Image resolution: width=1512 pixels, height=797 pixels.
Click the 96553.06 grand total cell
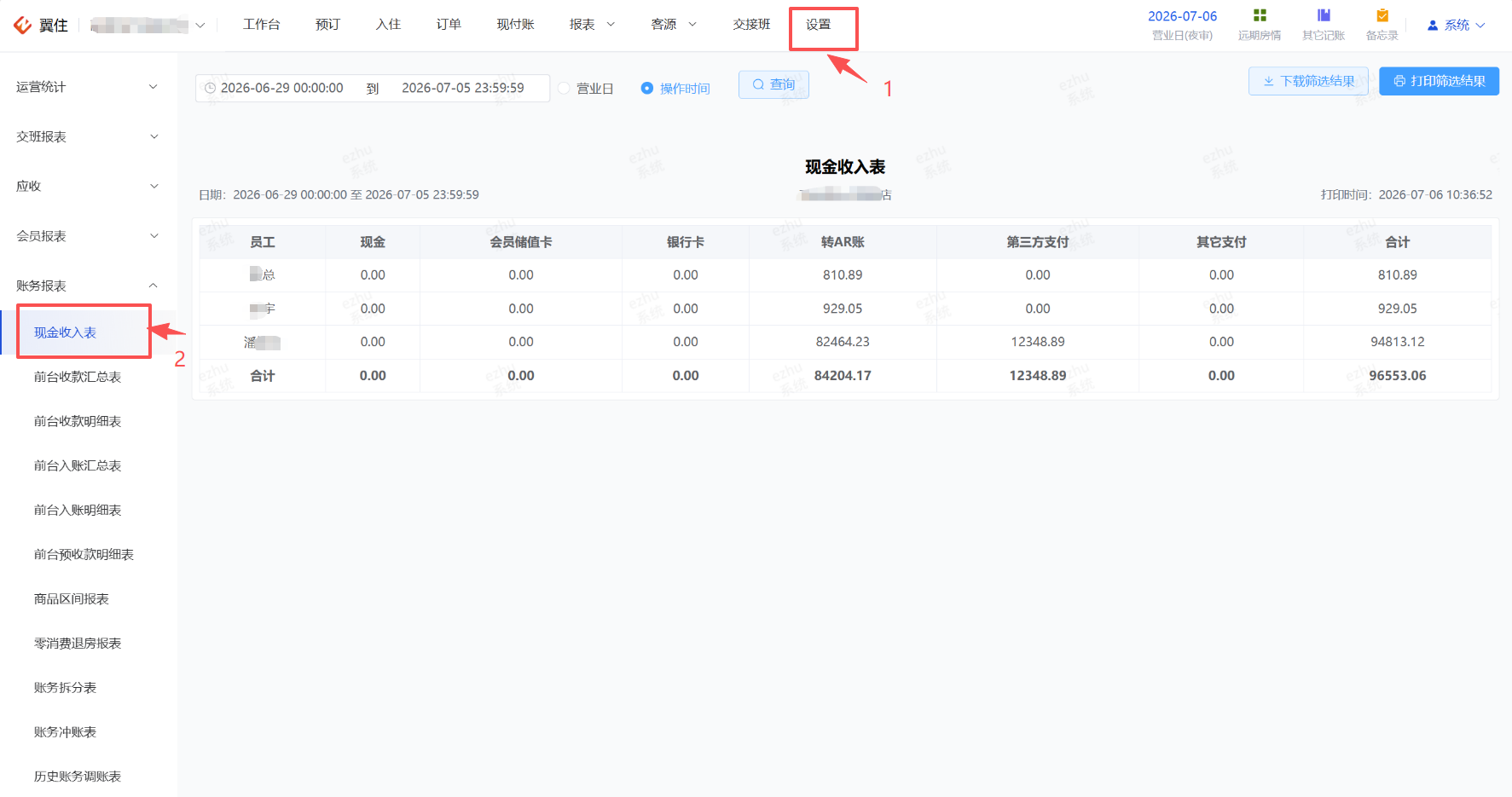[1398, 376]
